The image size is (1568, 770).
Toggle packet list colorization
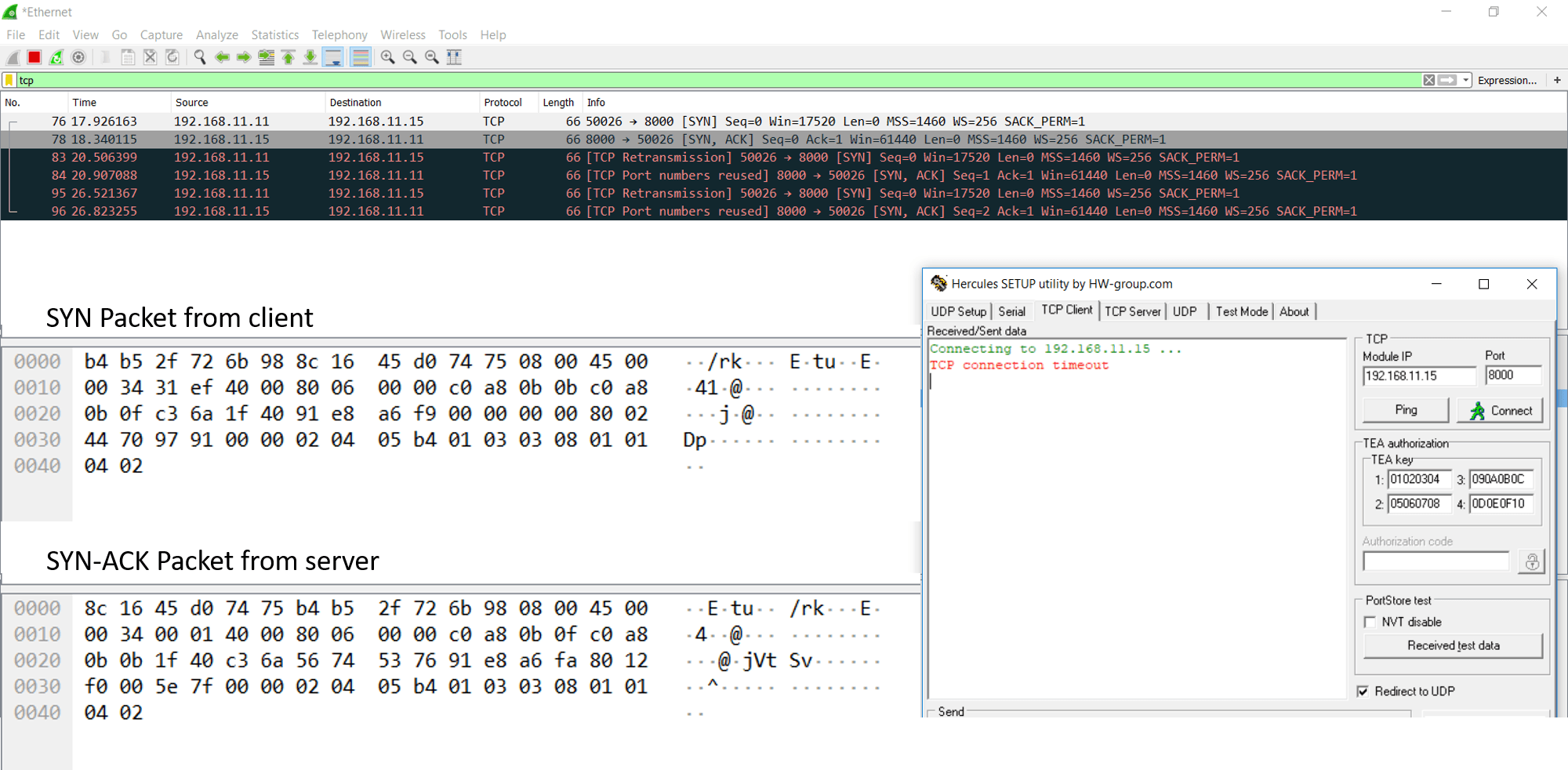point(361,57)
